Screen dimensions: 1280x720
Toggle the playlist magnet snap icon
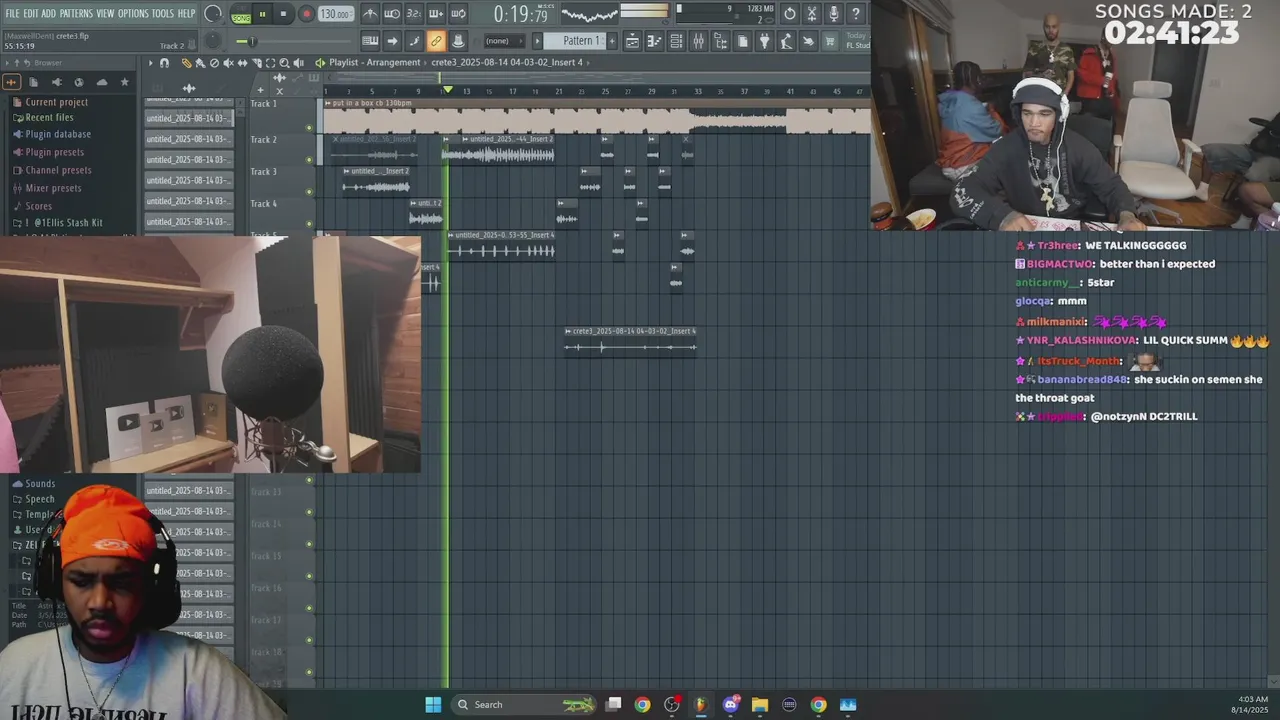[x=165, y=63]
